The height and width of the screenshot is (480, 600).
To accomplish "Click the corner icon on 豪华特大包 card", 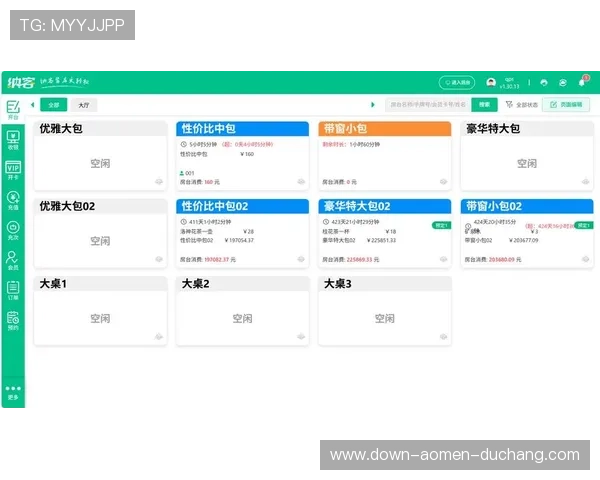I will pyautogui.click(x=585, y=181).
